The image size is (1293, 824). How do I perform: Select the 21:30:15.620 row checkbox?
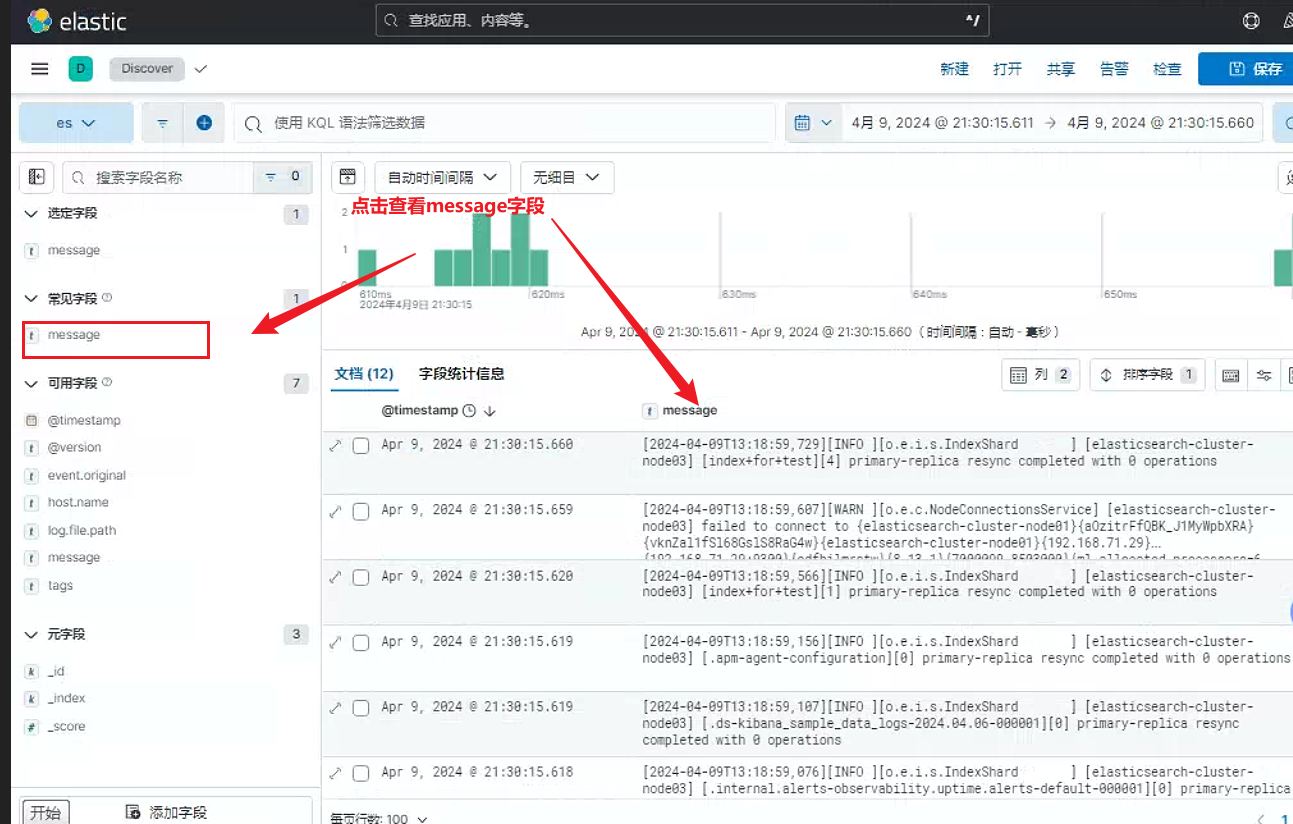pos(361,577)
